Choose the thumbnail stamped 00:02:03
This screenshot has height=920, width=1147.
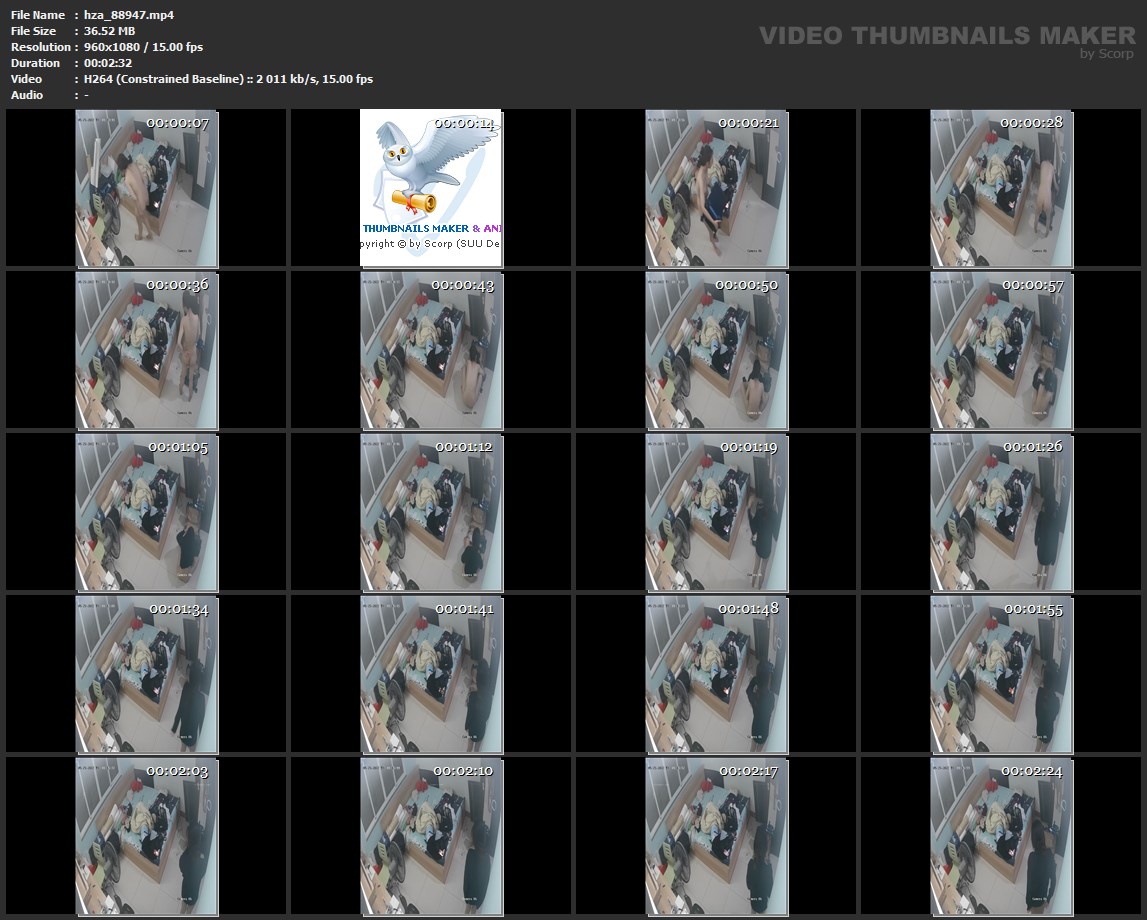[146, 836]
